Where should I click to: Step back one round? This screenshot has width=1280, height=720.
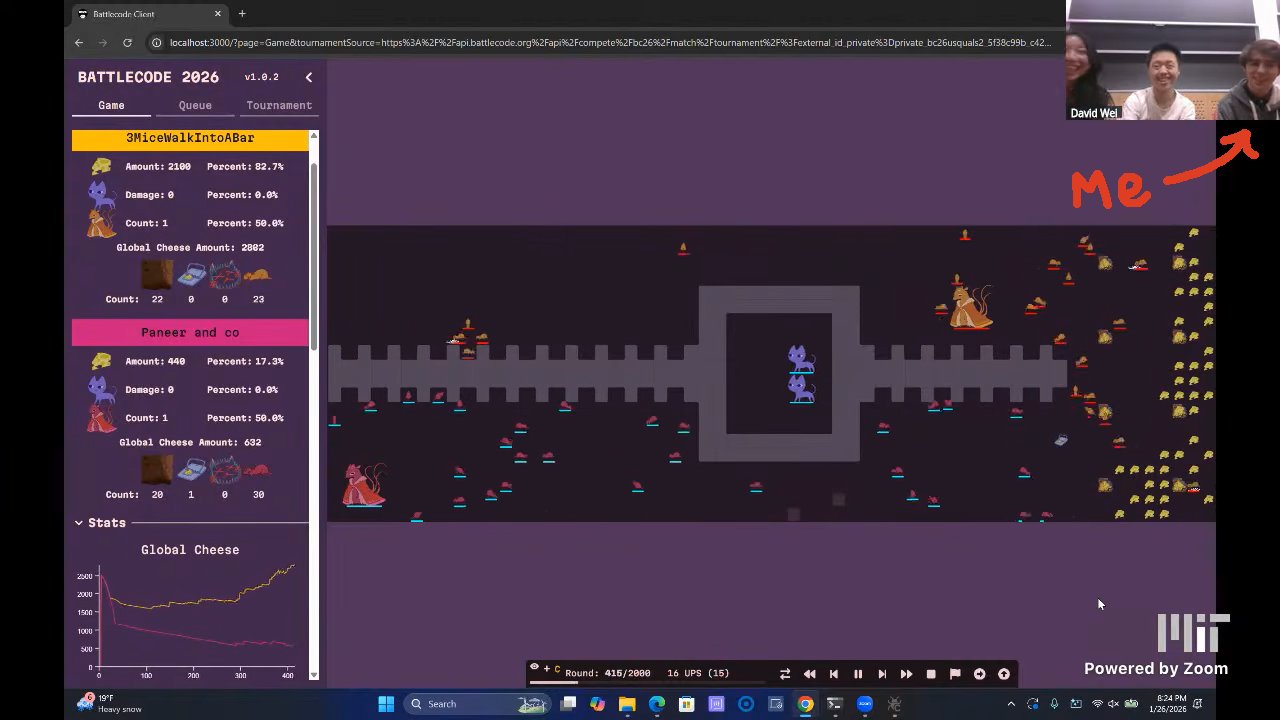833,674
